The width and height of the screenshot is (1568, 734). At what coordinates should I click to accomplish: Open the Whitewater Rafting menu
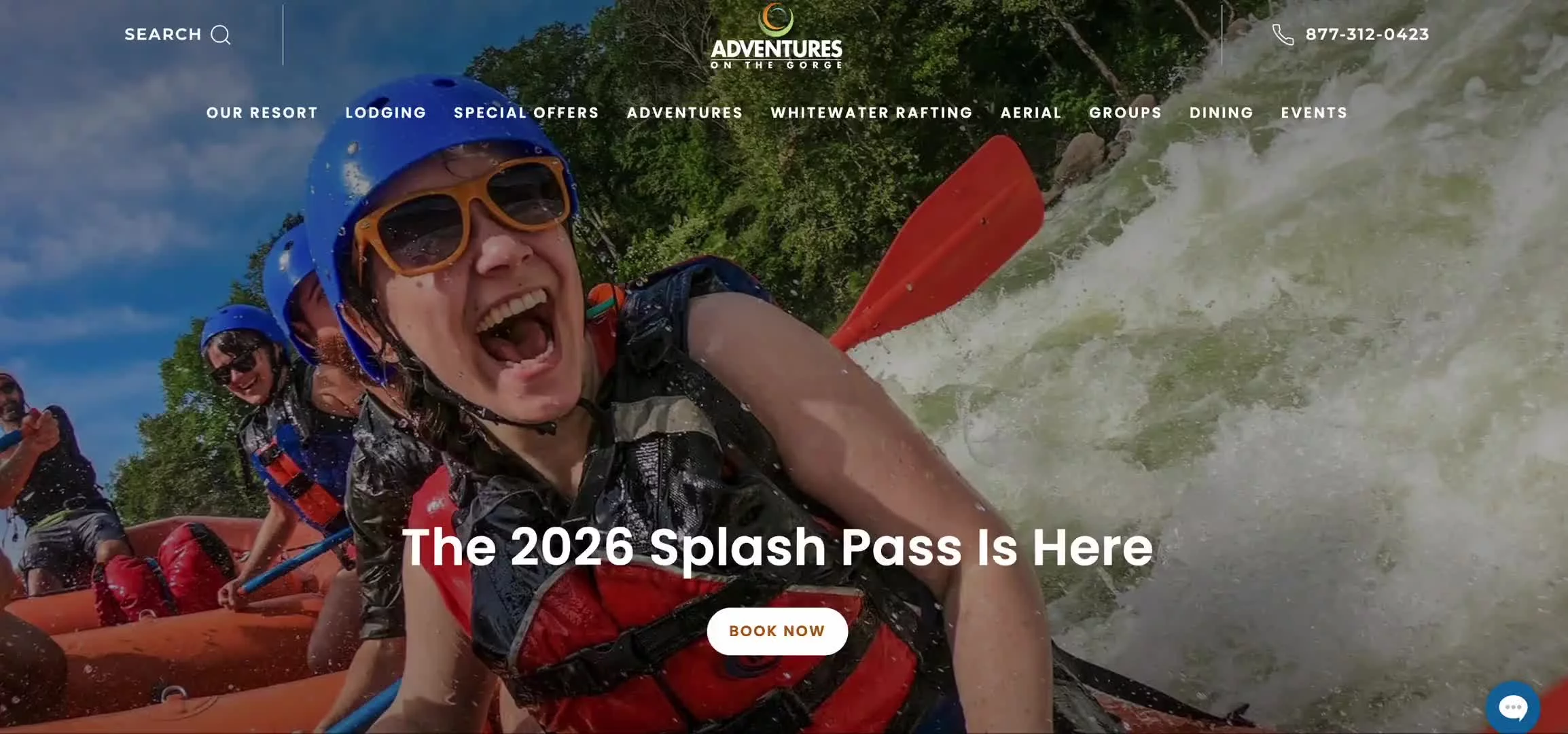pyautogui.click(x=872, y=113)
